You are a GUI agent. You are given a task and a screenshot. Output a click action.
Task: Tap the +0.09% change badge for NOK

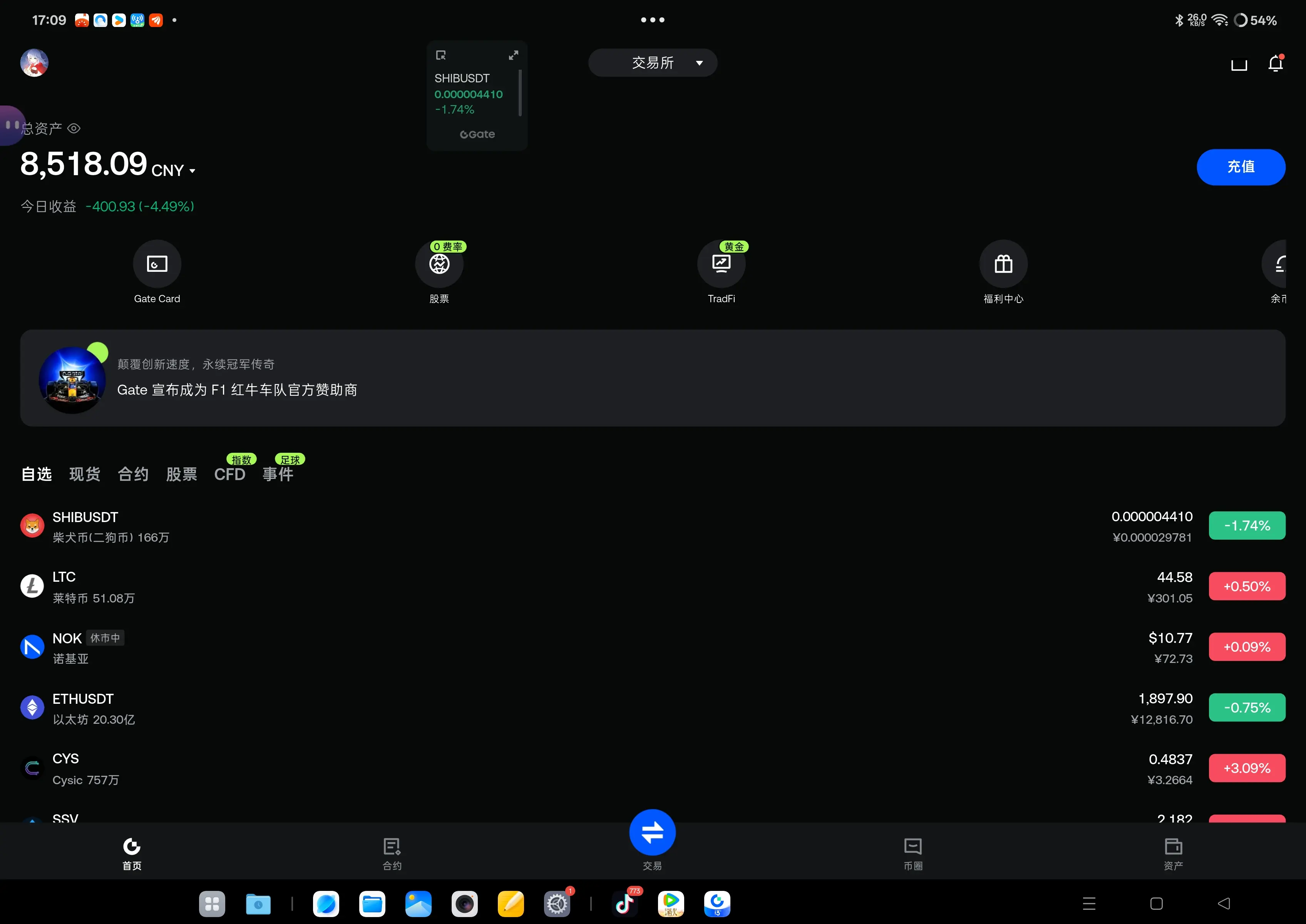(1247, 647)
